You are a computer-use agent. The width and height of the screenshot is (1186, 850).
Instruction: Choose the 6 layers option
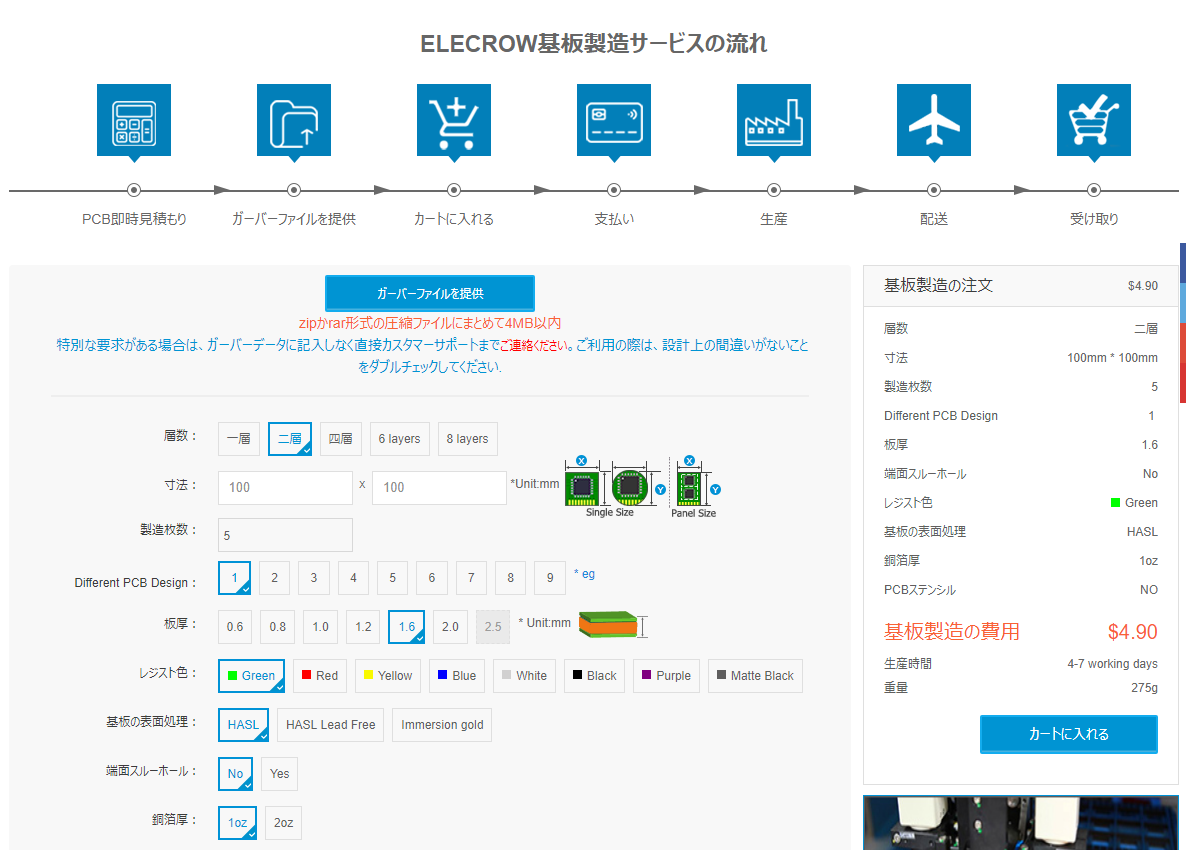tap(399, 439)
